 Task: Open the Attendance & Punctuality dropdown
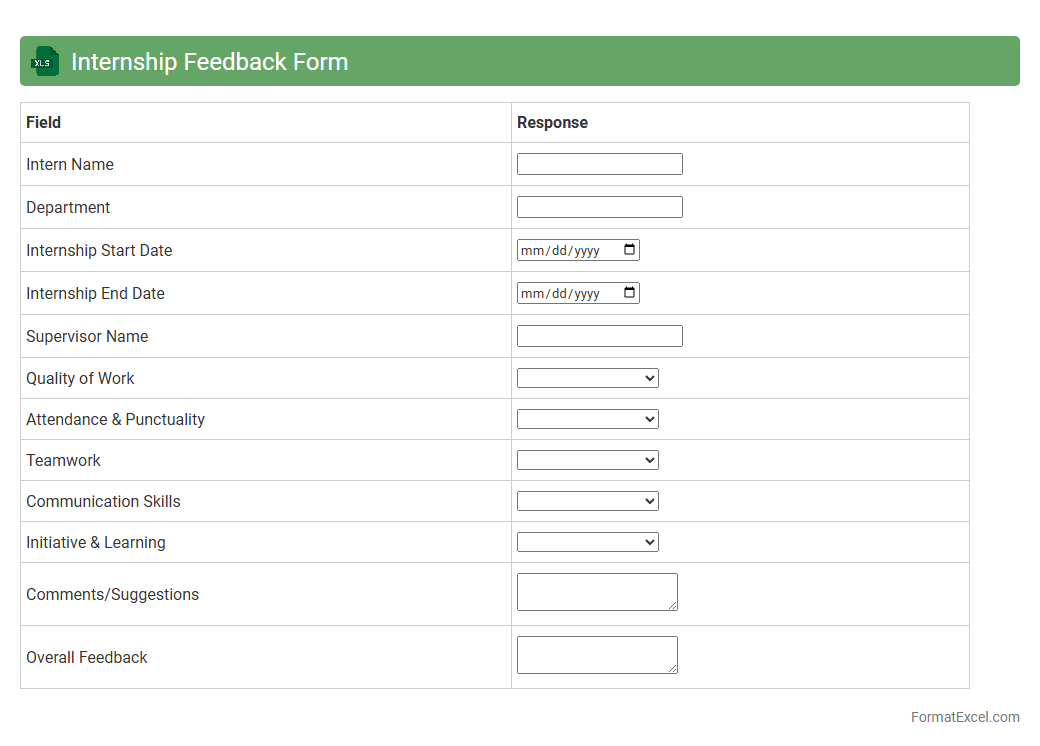click(587, 419)
